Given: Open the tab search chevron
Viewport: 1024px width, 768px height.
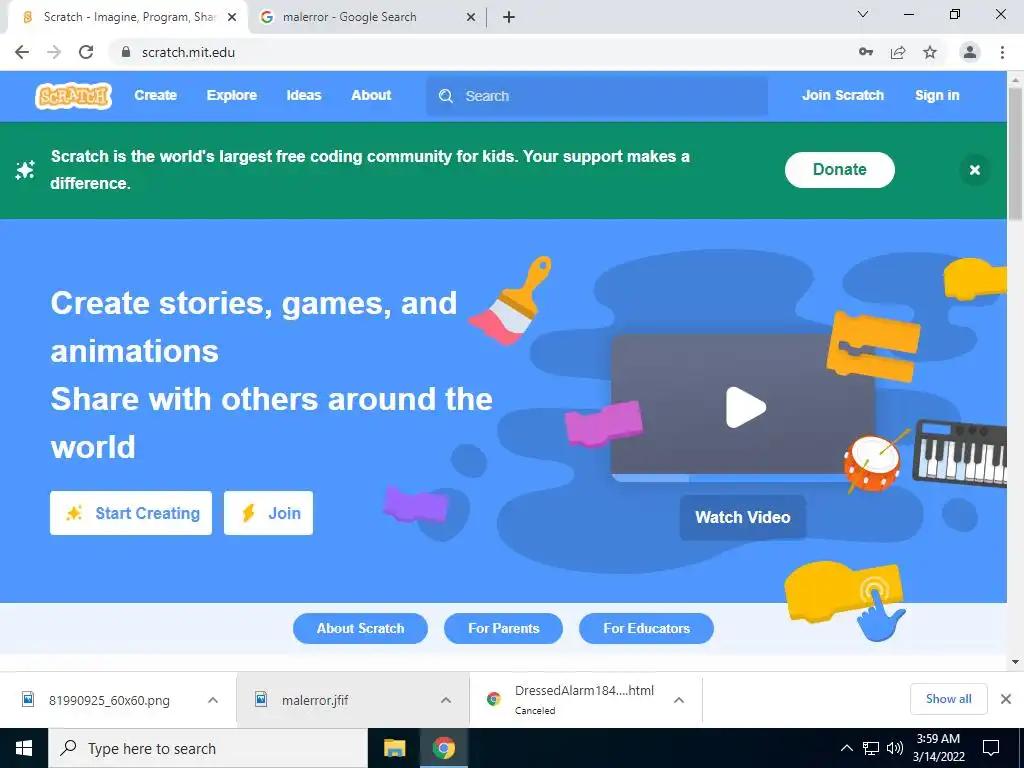Looking at the screenshot, I should [863, 14].
